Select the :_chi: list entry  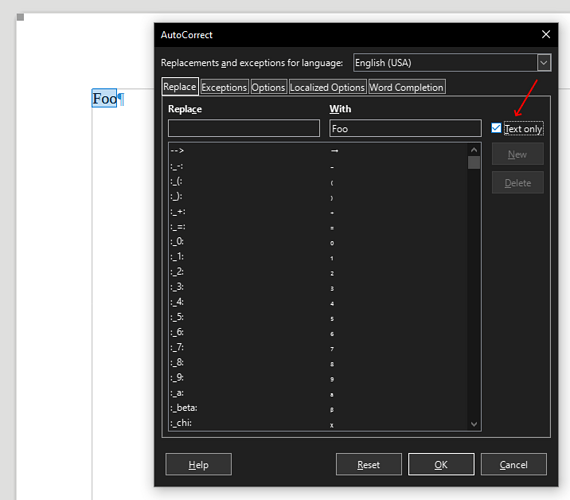tap(318, 423)
